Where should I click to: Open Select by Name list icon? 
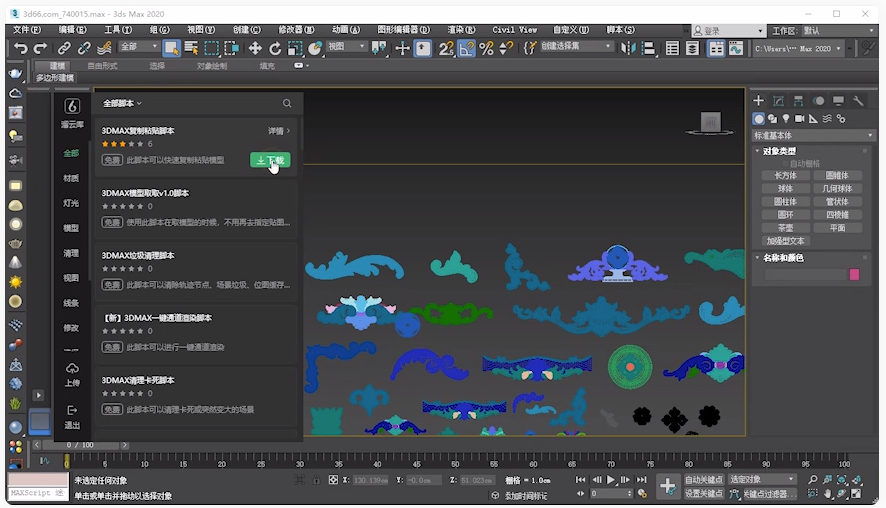191,49
